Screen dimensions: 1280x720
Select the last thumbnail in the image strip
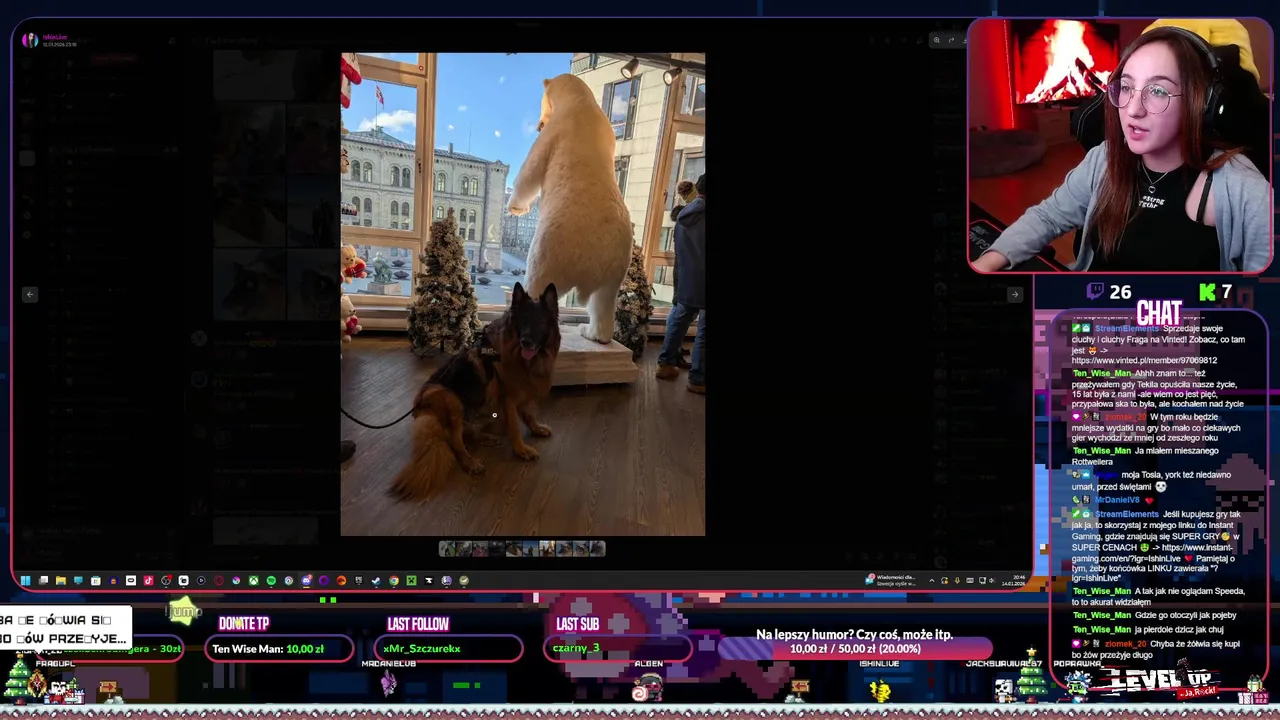coord(598,548)
